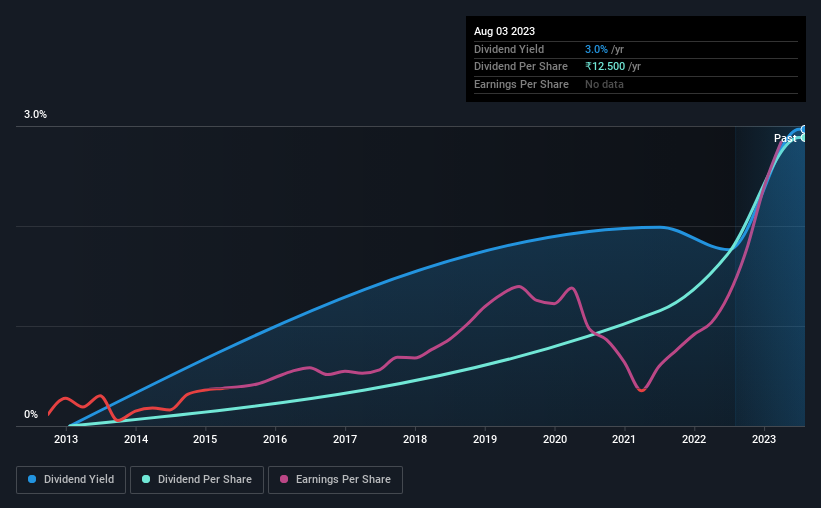821x508 pixels.
Task: Select the 2023 label on the time axis
Action: tap(764, 439)
